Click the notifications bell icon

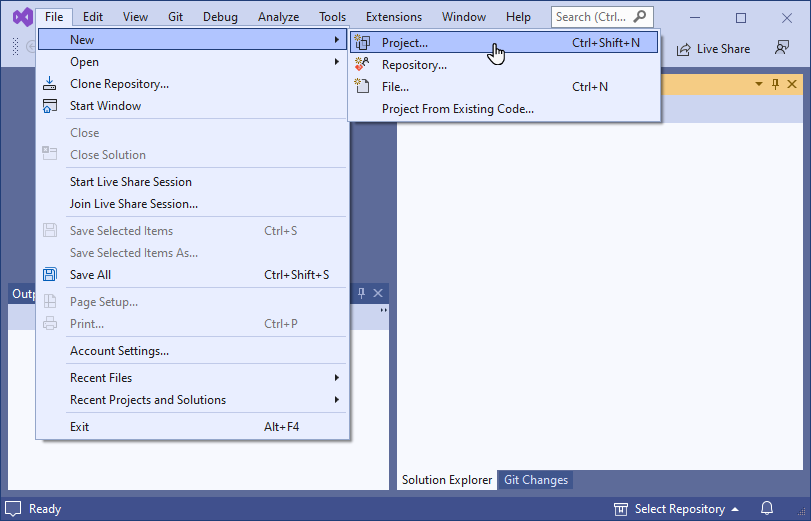[x=767, y=509]
